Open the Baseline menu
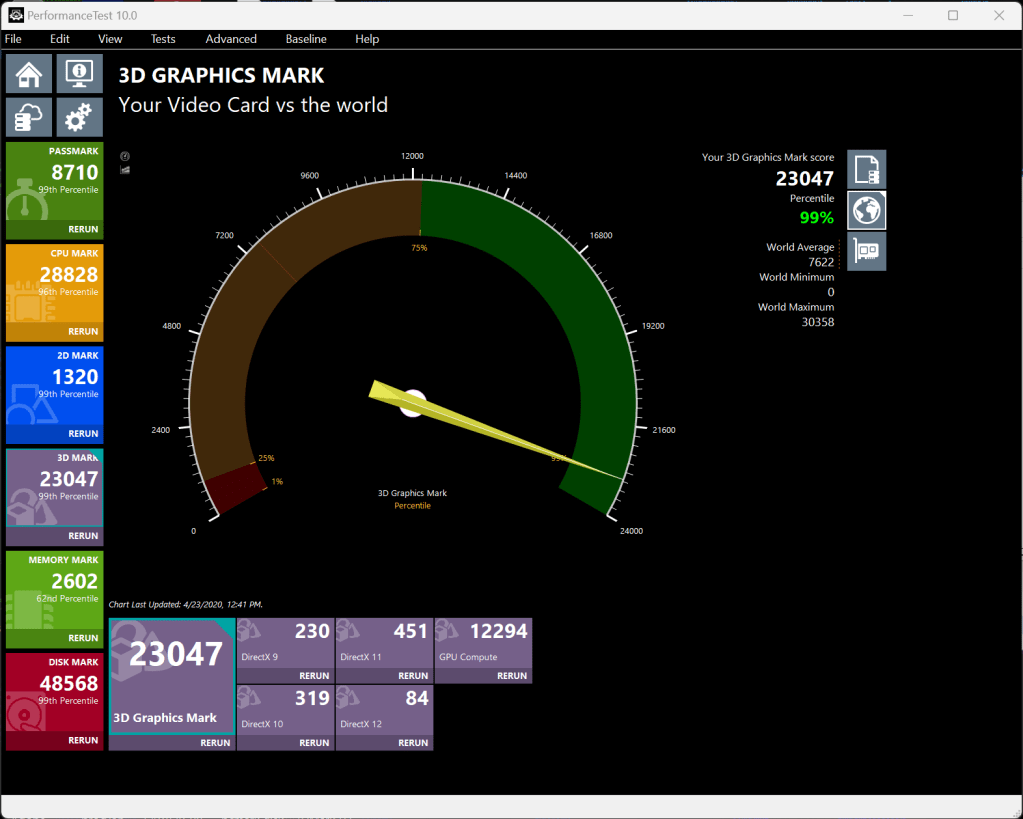 pyautogui.click(x=306, y=39)
